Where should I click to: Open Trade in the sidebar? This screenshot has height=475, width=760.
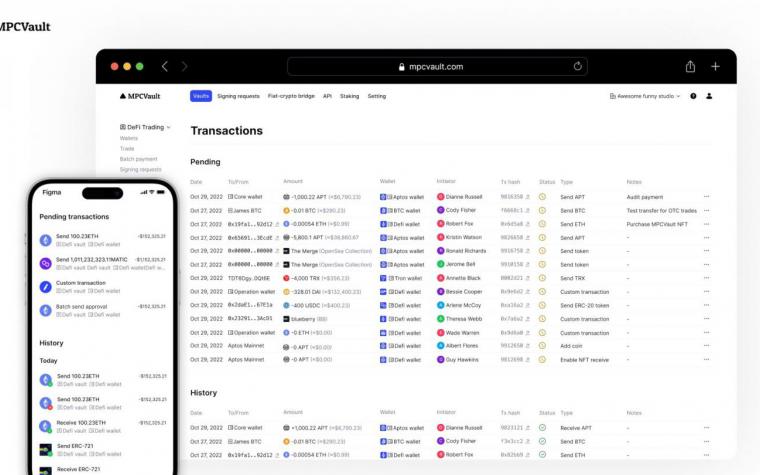pyautogui.click(x=127, y=148)
